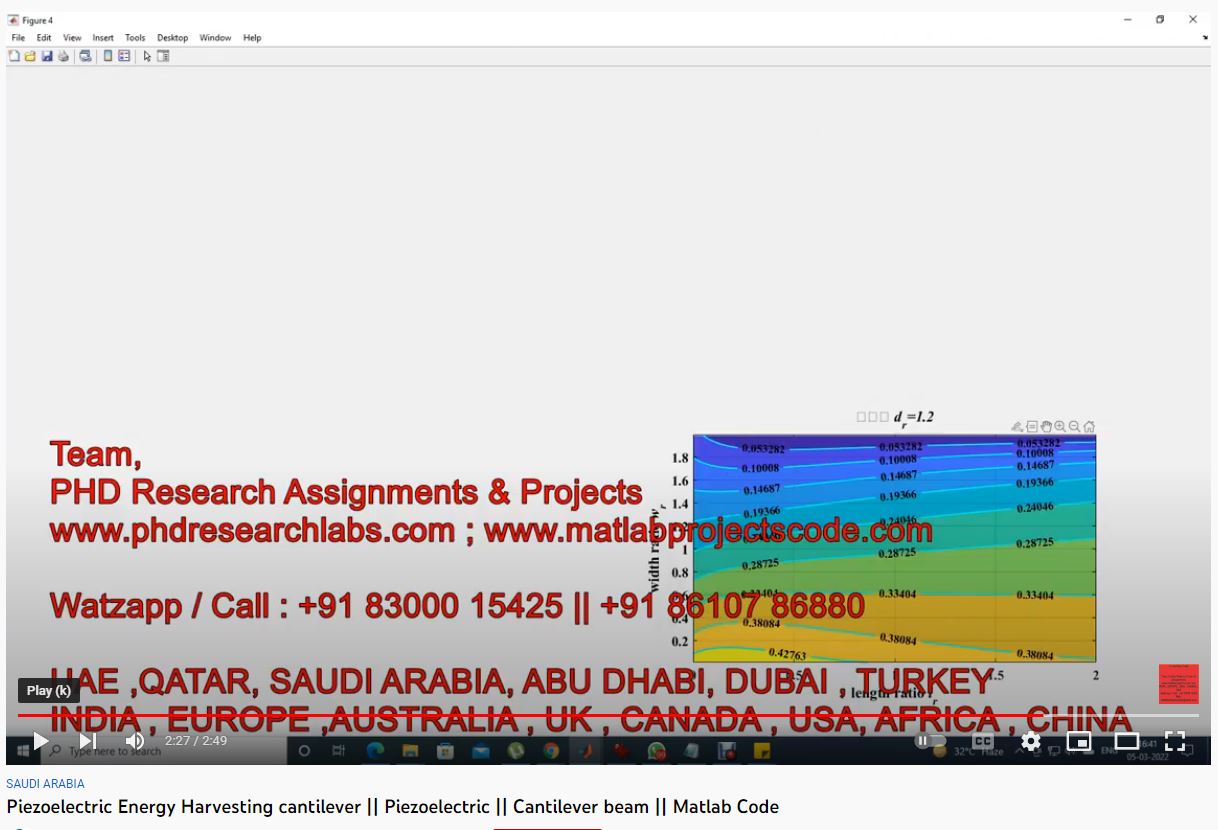Click the Save Figure toolbar icon
Screen dimensions: 1218x830
coord(47,56)
